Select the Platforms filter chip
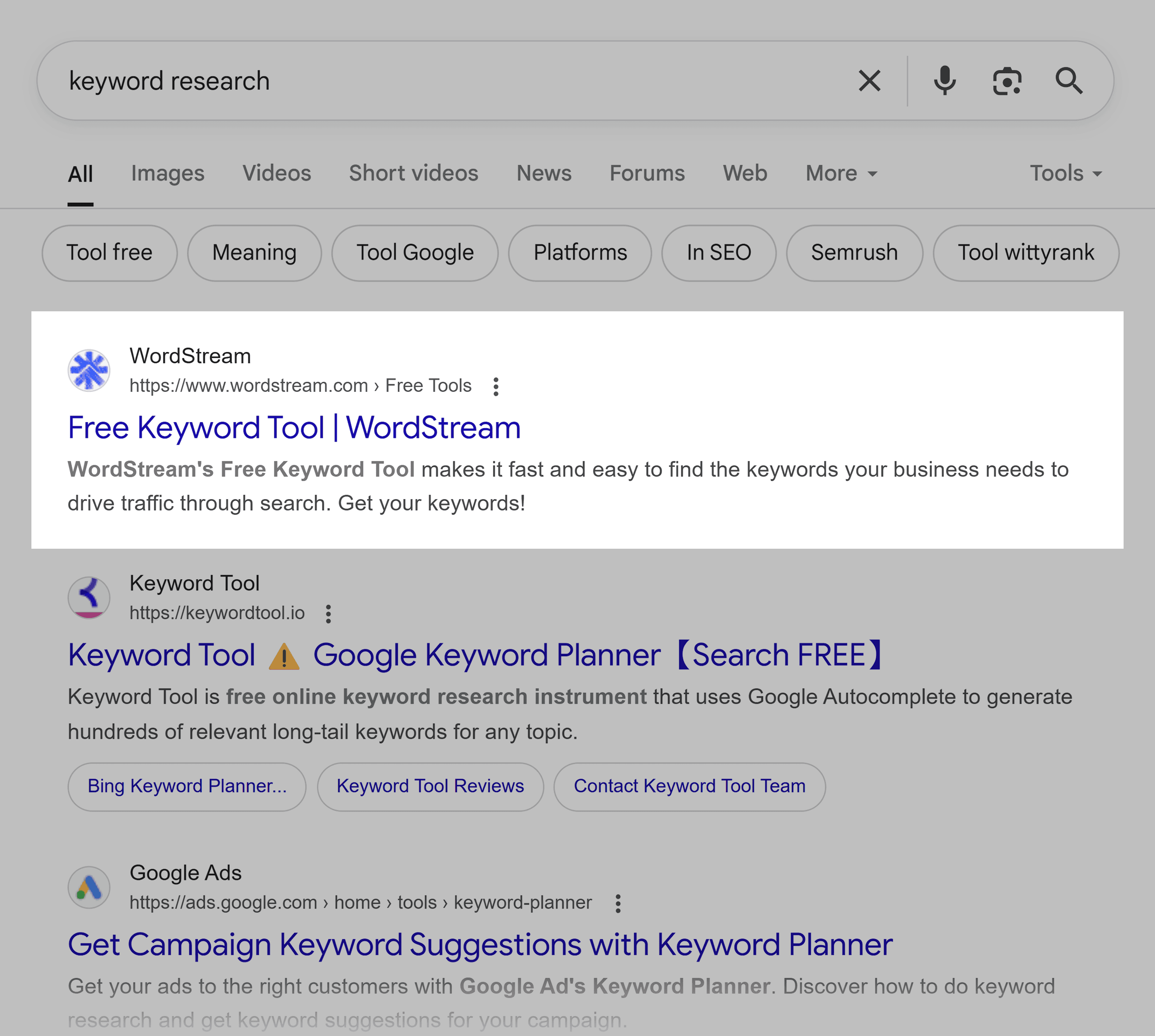1155x1036 pixels. tap(580, 253)
